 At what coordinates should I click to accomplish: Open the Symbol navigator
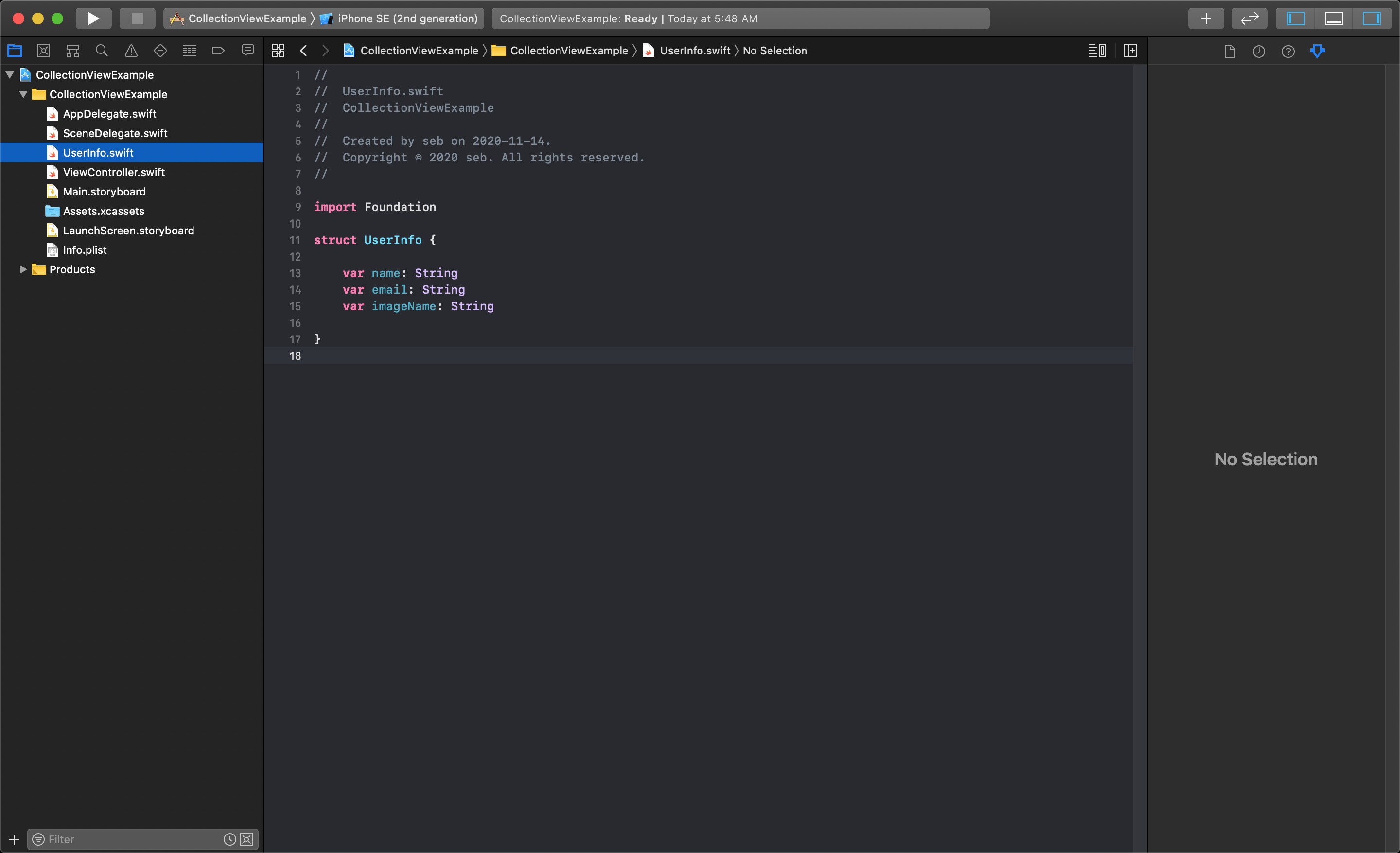click(x=73, y=51)
